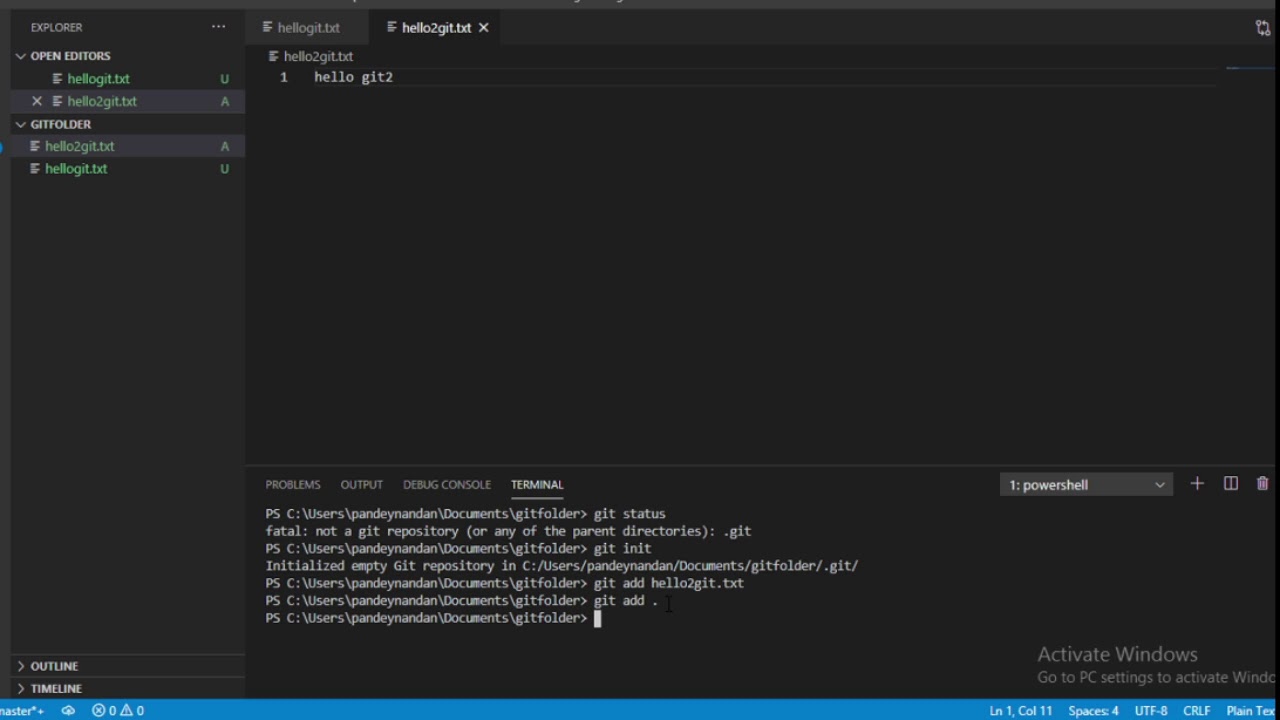Click 'git add hello2git.txt' command in terminal
The width and height of the screenshot is (1280, 720).
[x=669, y=583]
